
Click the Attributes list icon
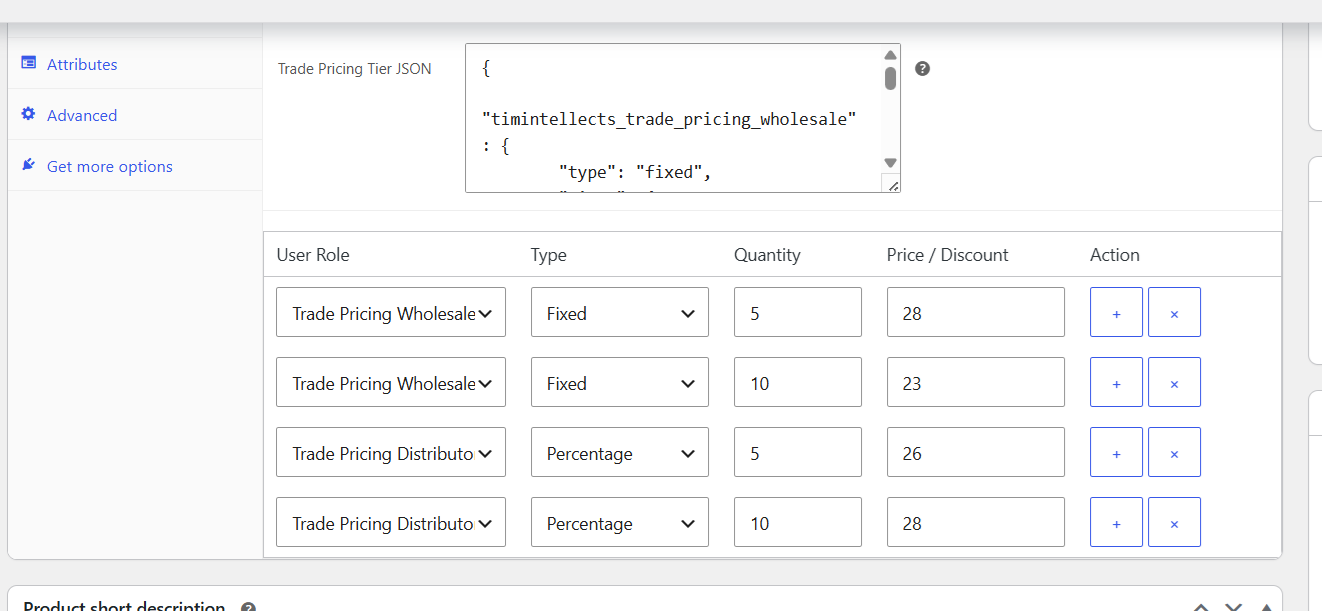[29, 63]
